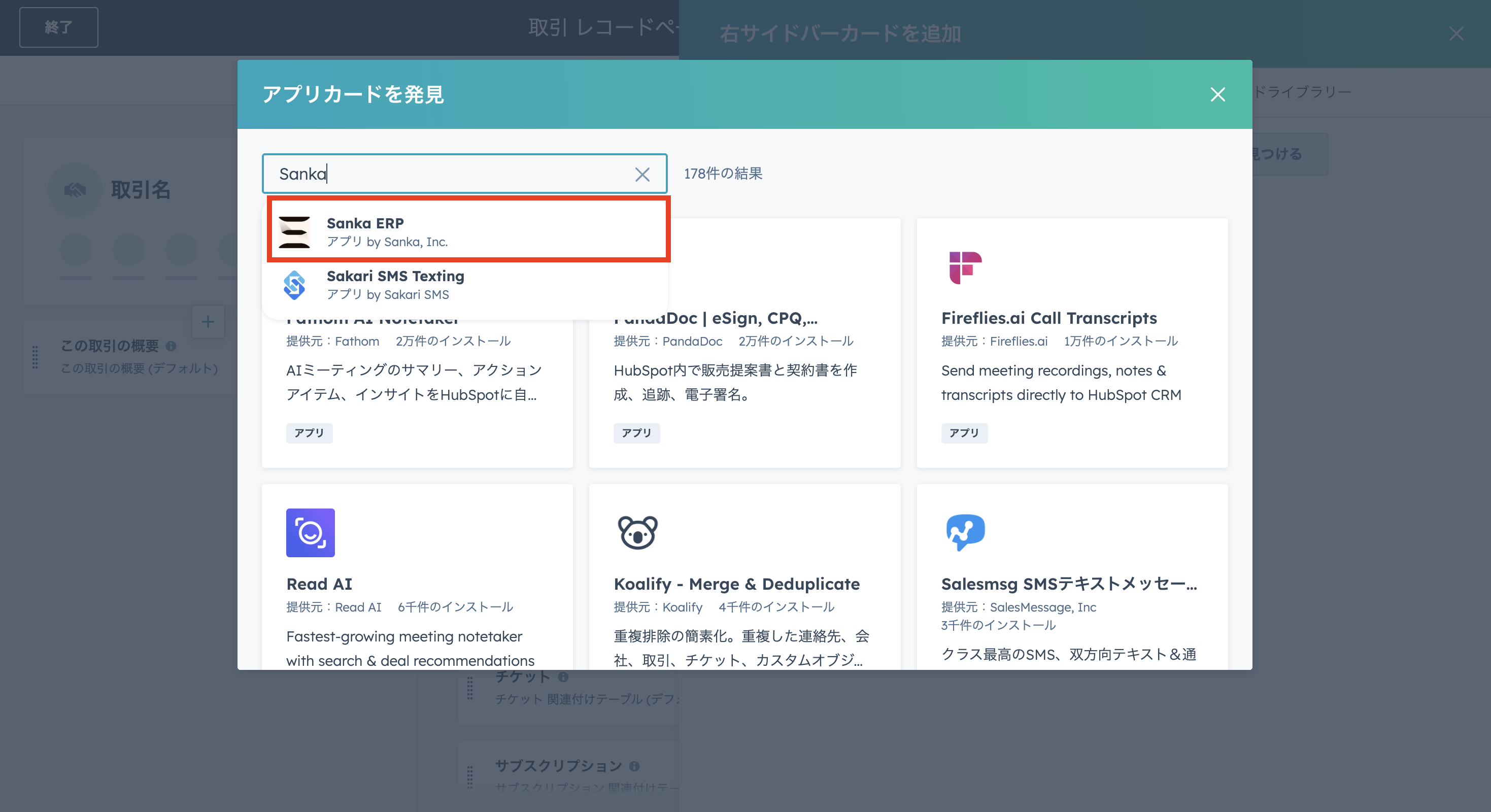Screen dimensions: 1491x812
Task: Click into the Sanka search input field
Action: 452,174
